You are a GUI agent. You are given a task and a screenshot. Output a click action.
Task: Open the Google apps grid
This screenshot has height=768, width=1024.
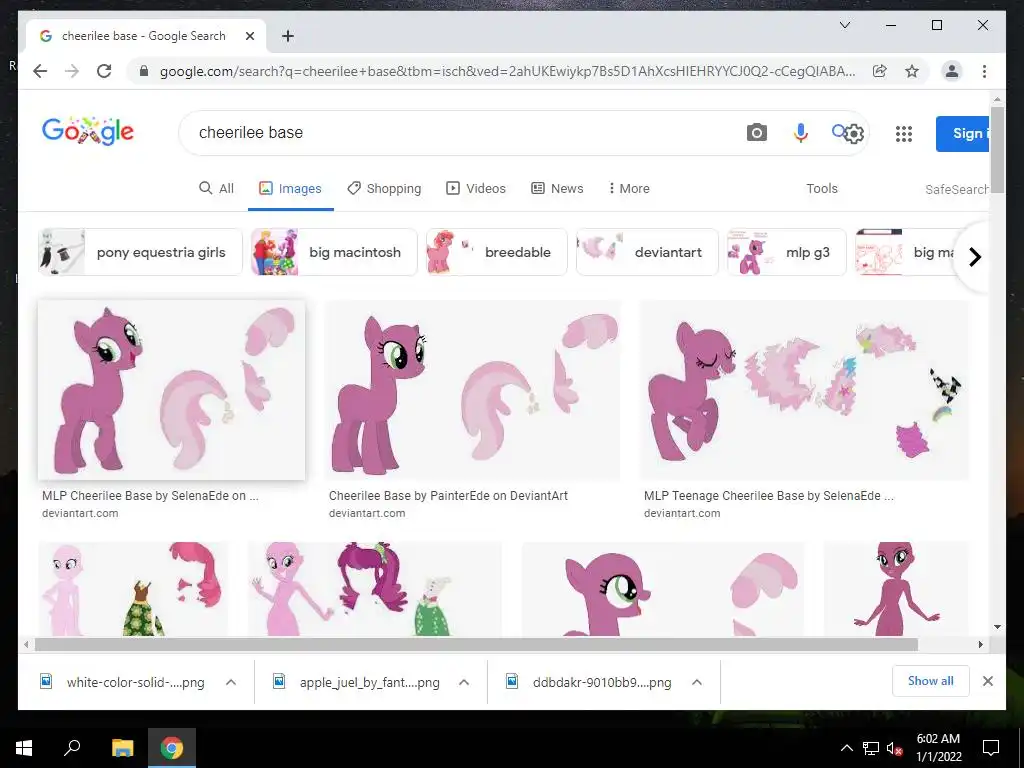tap(904, 134)
